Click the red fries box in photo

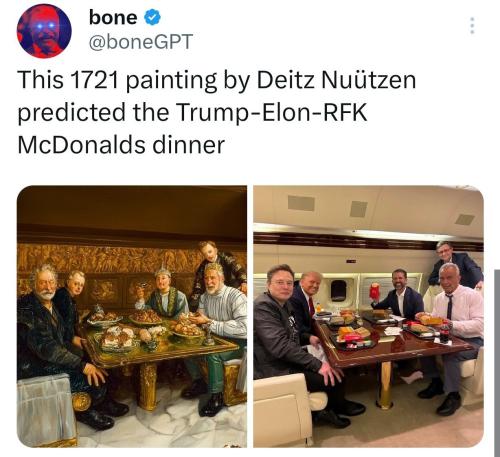click(x=375, y=290)
